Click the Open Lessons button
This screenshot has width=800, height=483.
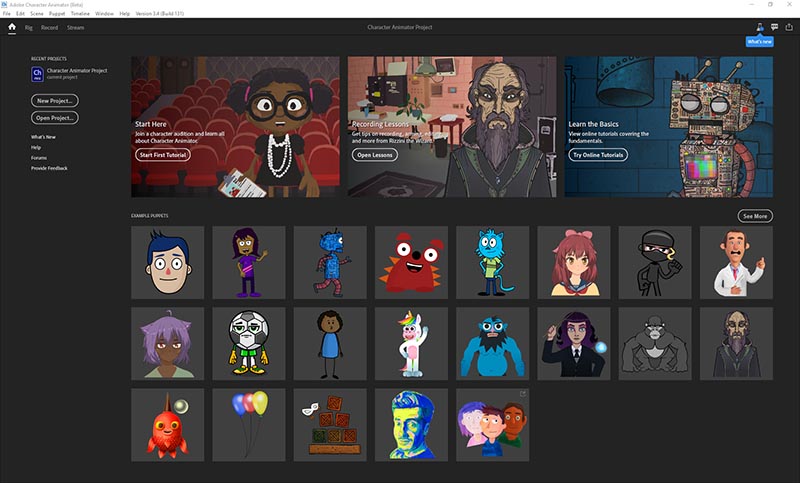[374, 155]
